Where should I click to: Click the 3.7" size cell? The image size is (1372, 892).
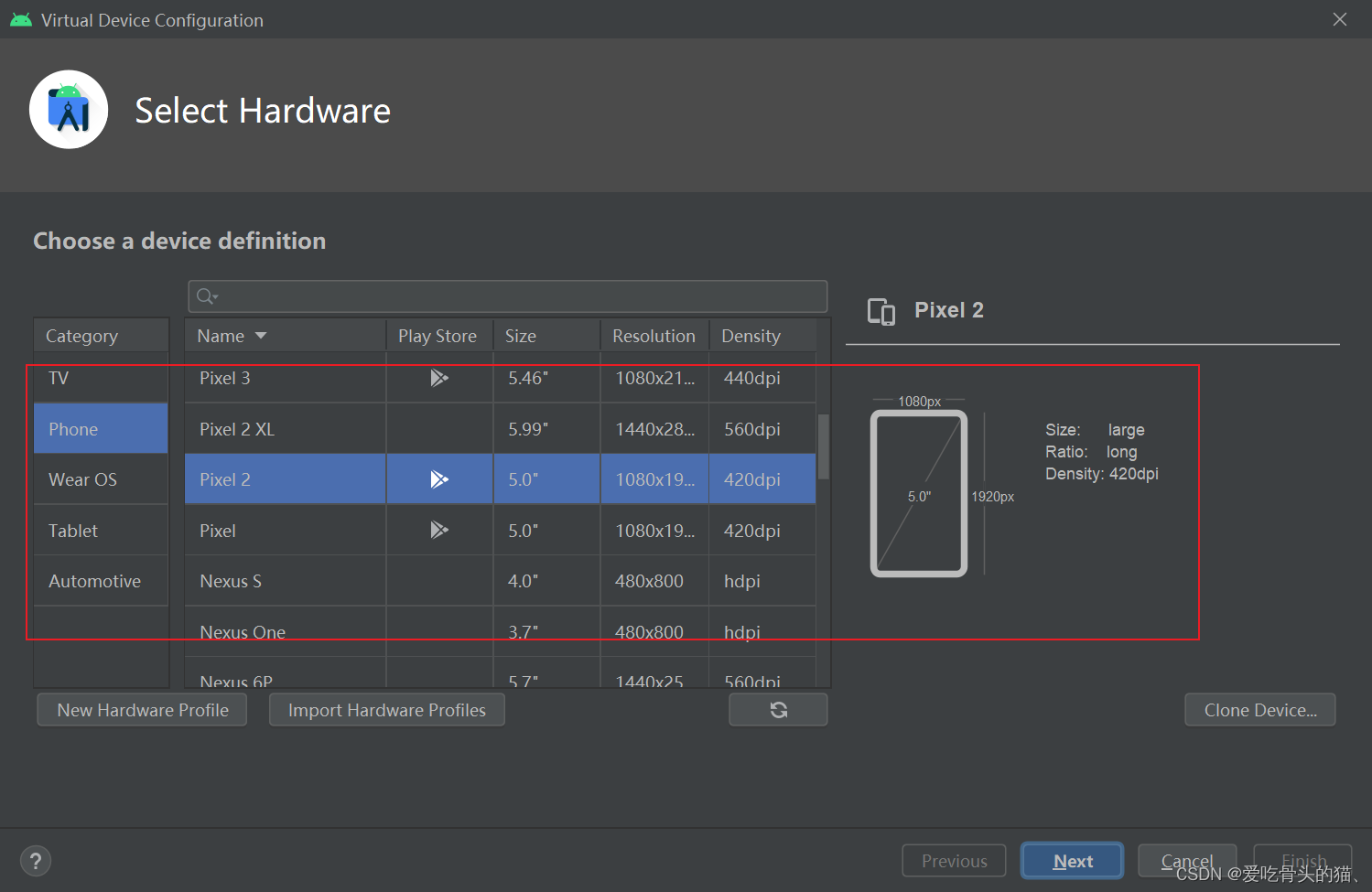click(x=546, y=632)
